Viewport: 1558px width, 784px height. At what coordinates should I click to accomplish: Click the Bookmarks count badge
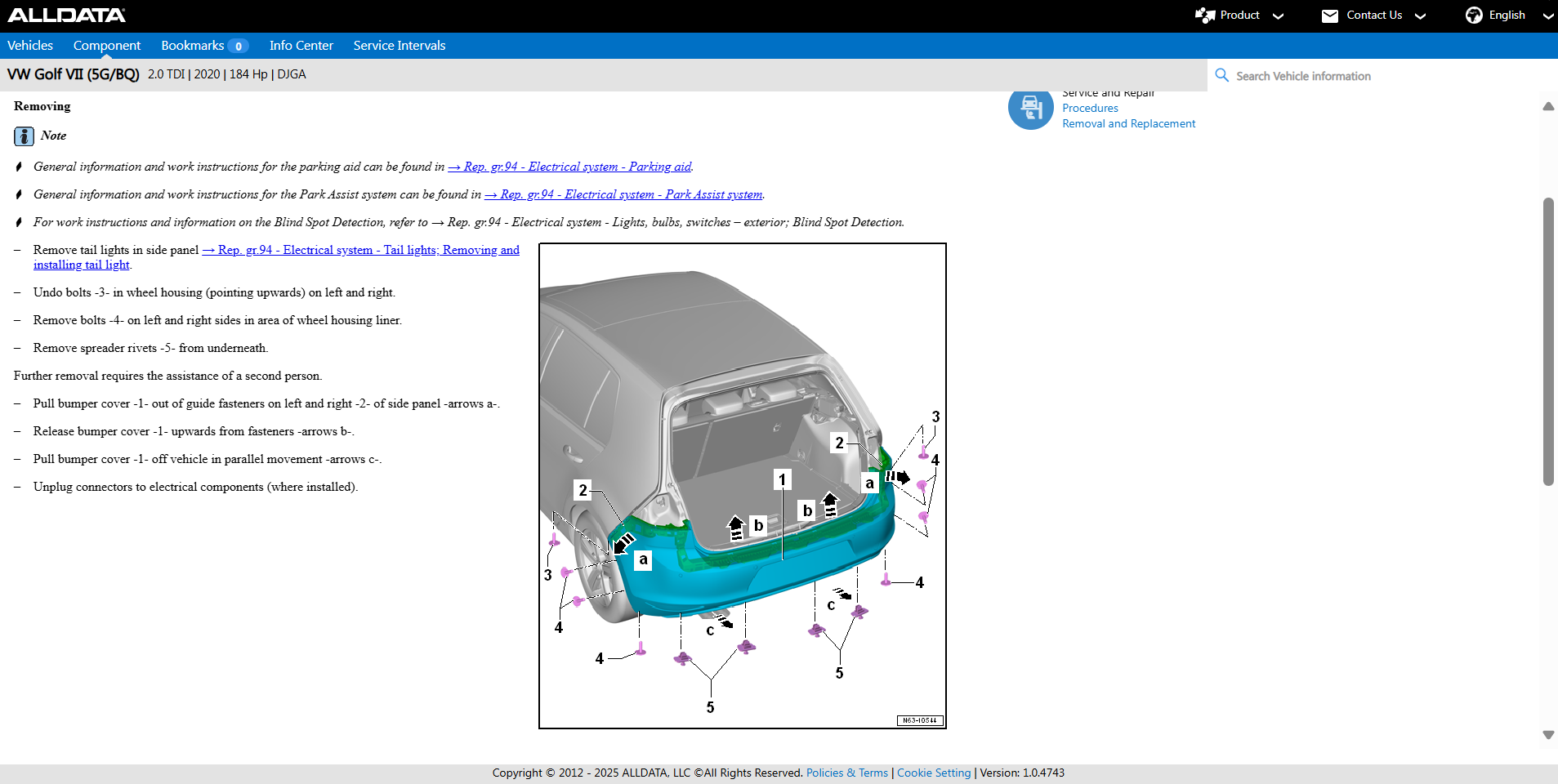click(x=238, y=47)
